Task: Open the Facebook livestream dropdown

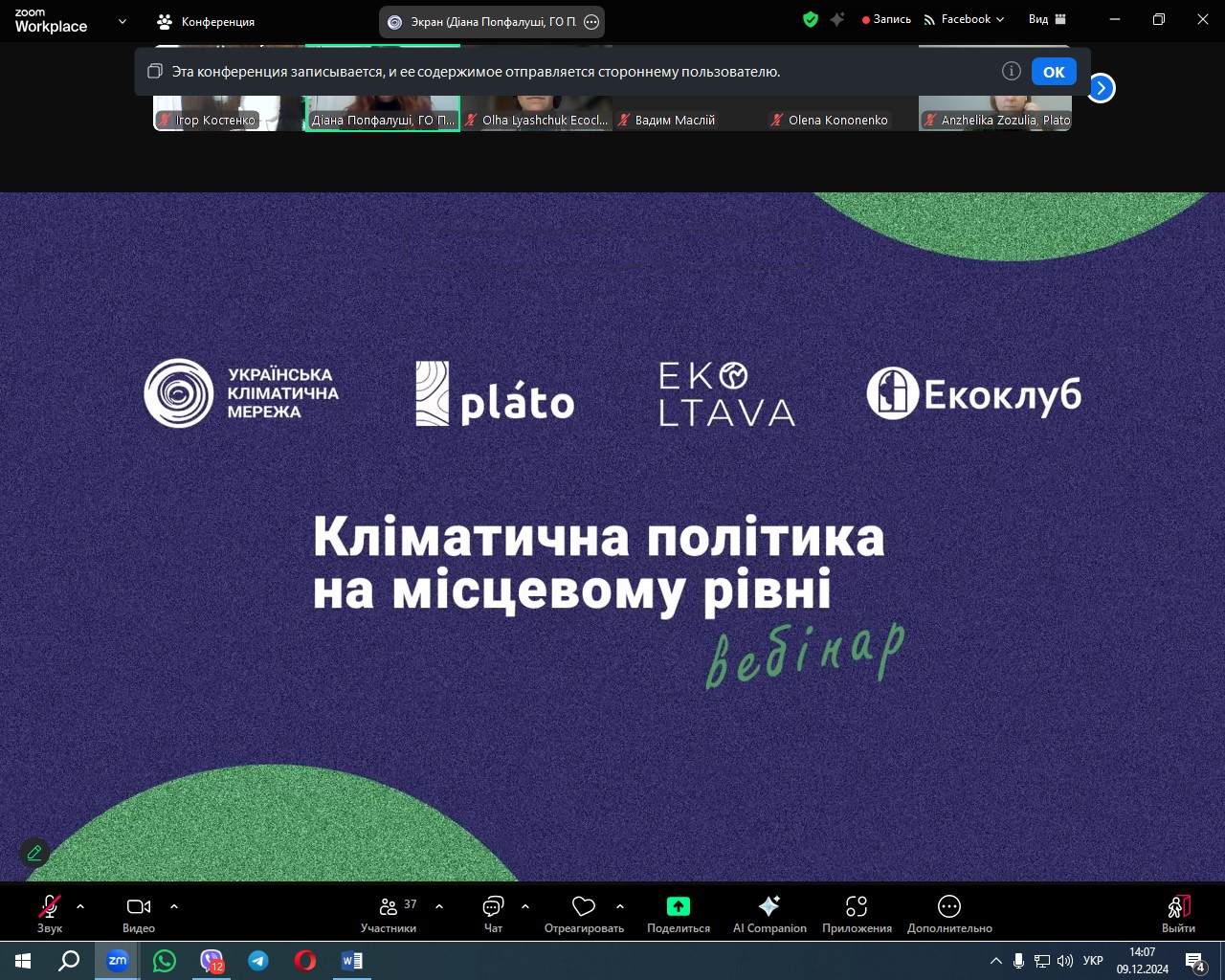Action: pyautogui.click(x=964, y=19)
